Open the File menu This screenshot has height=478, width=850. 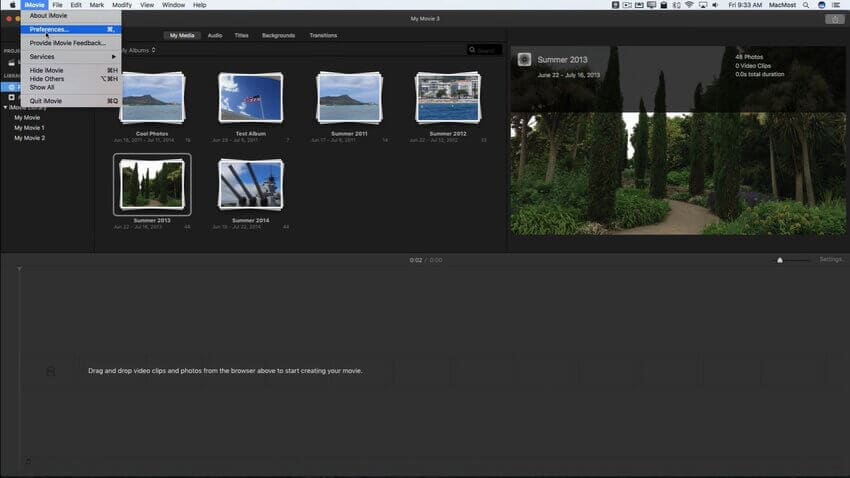tap(57, 5)
